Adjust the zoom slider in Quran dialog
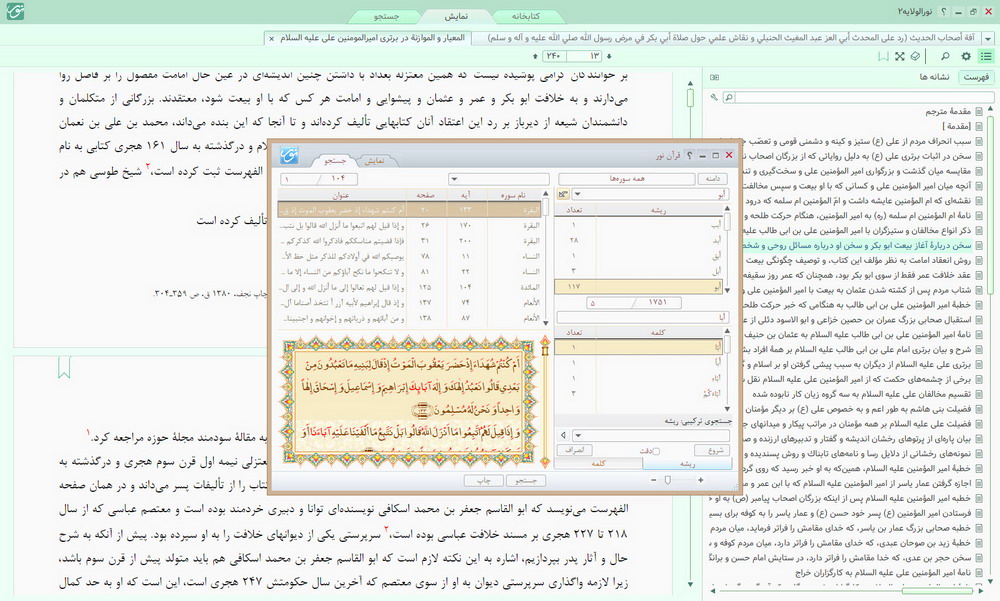 coord(668,480)
